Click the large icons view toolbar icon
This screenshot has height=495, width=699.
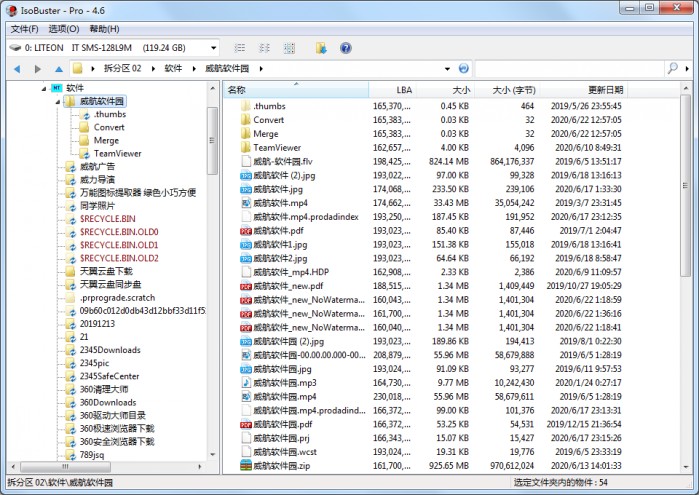[x=289, y=48]
